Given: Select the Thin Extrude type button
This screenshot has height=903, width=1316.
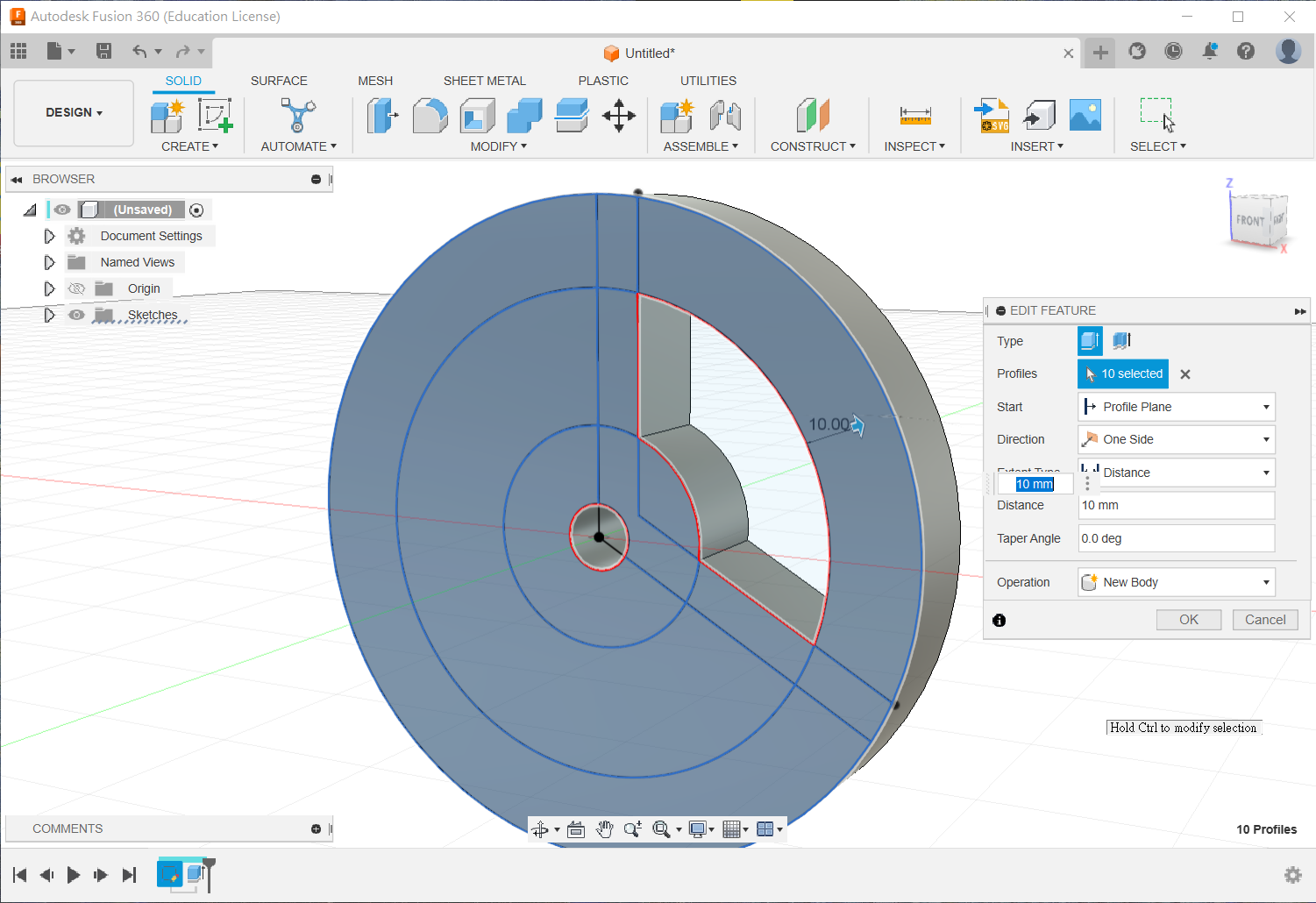Looking at the screenshot, I should click(x=1121, y=341).
